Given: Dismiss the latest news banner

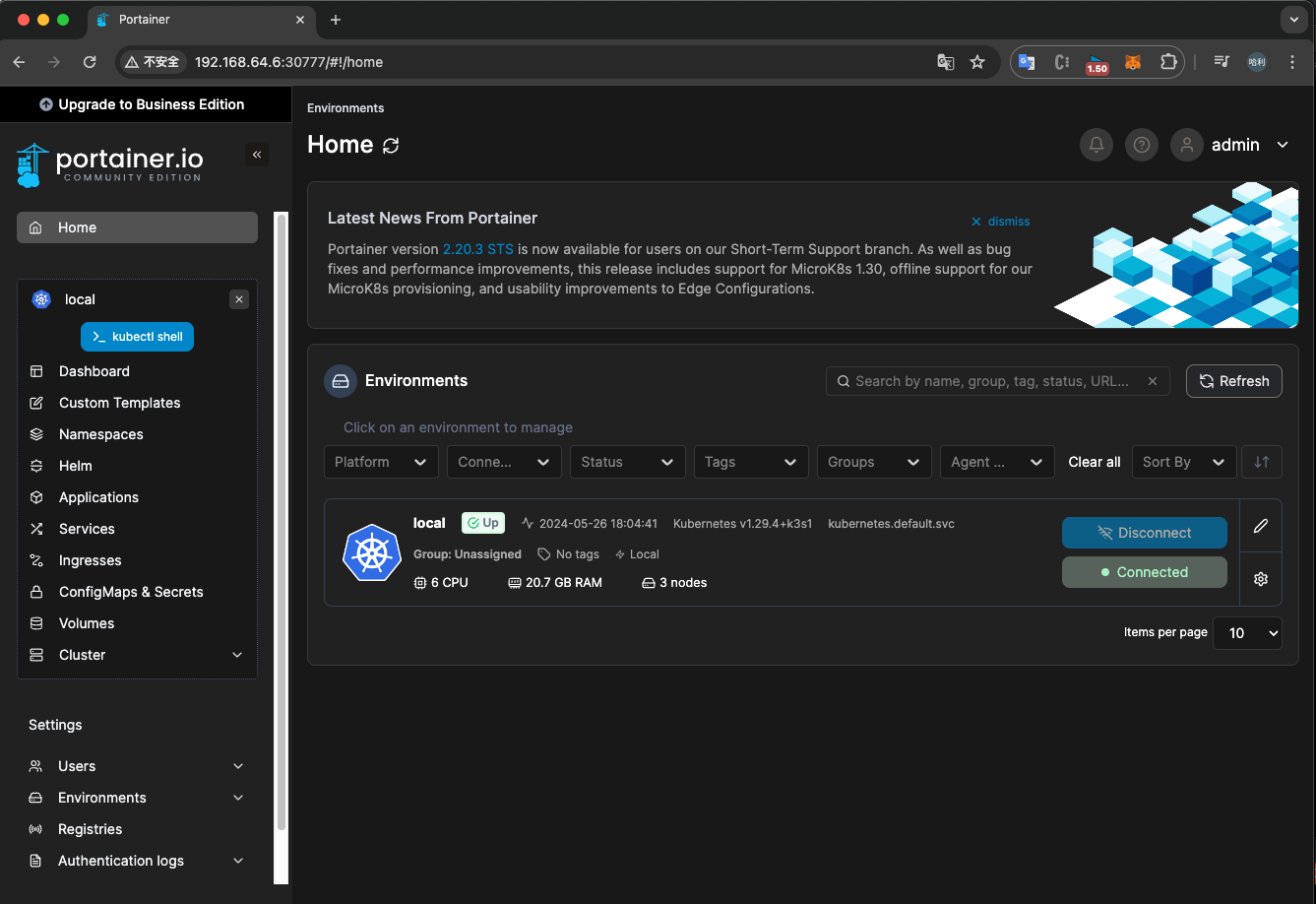Looking at the screenshot, I should [1001, 222].
